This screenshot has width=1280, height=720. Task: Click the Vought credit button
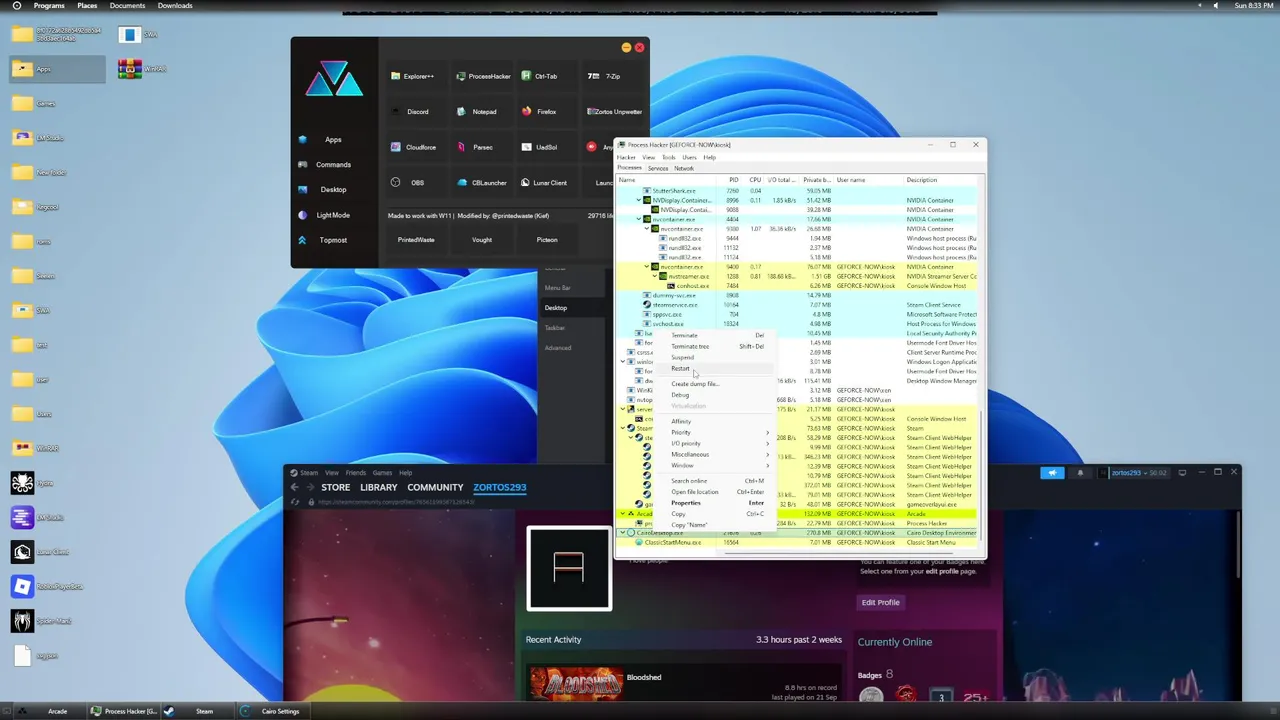(x=482, y=240)
